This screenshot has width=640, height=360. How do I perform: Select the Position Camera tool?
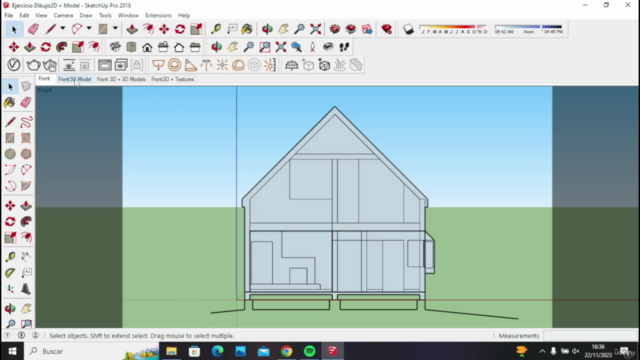(x=312, y=47)
